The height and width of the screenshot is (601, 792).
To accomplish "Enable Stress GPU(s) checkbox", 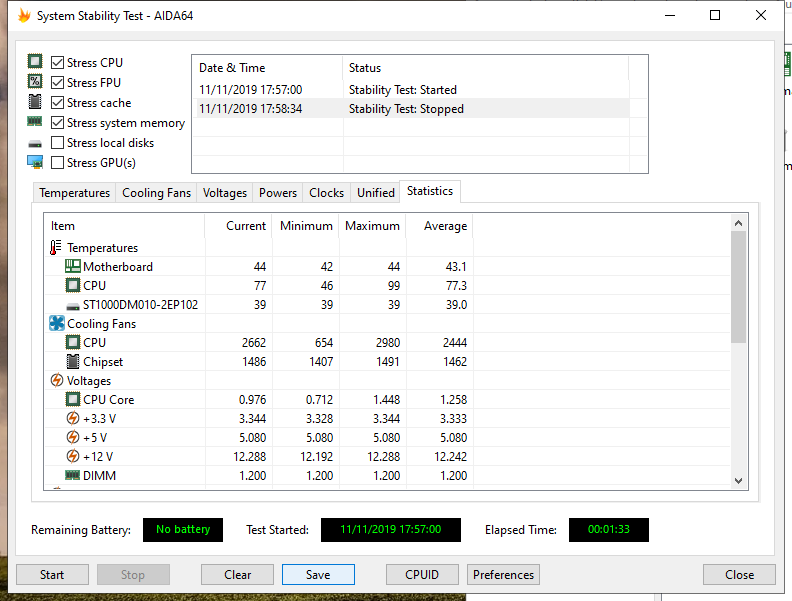I will tap(58, 163).
